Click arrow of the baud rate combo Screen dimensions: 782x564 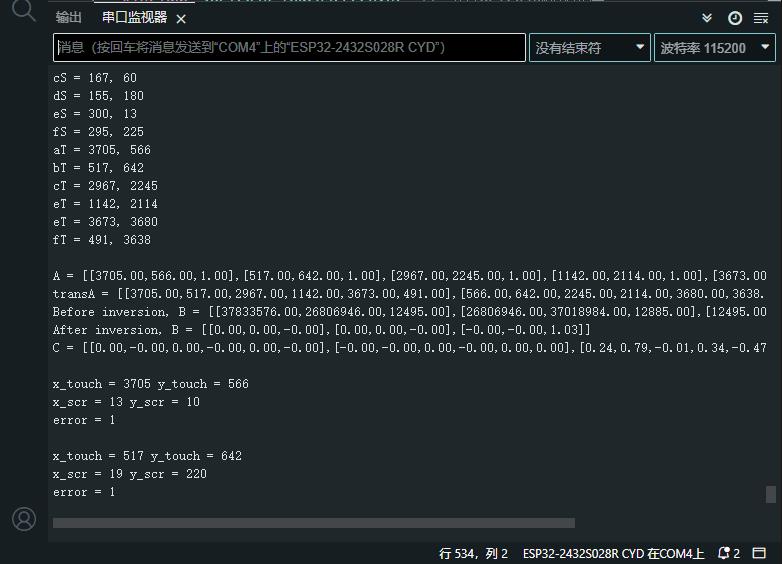(765, 47)
